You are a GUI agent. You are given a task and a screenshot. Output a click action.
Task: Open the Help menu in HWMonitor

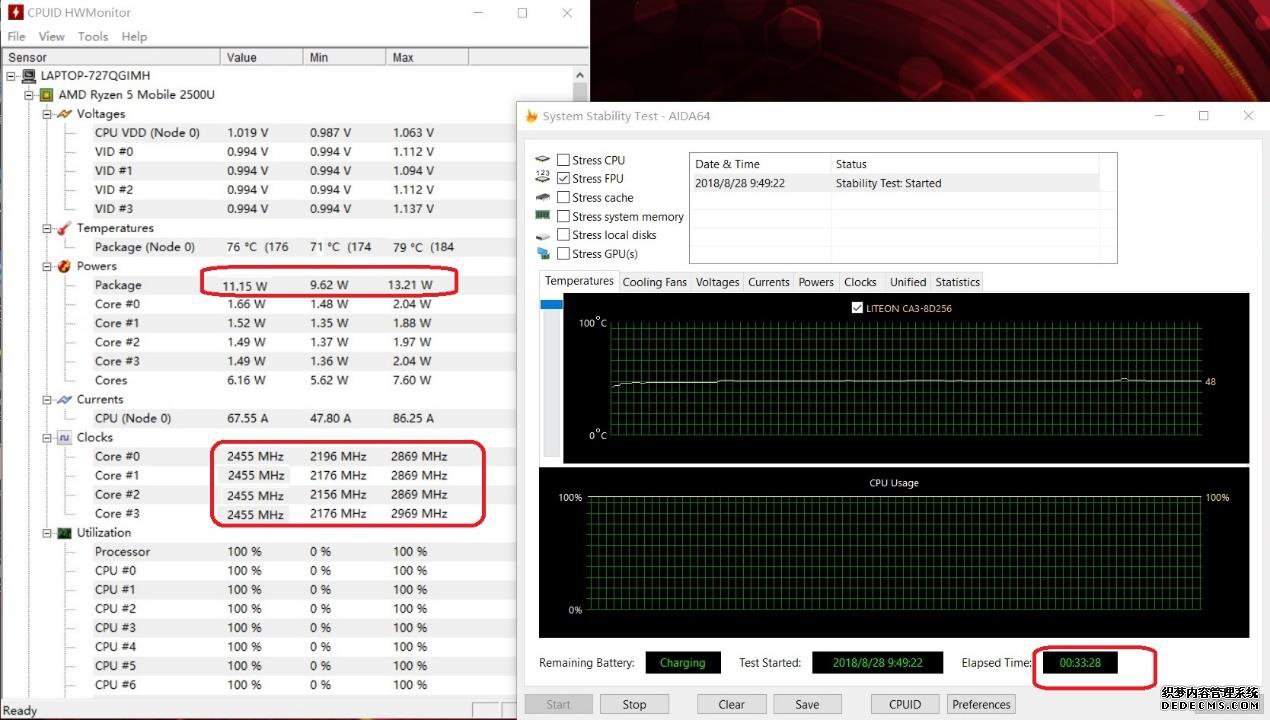point(134,37)
